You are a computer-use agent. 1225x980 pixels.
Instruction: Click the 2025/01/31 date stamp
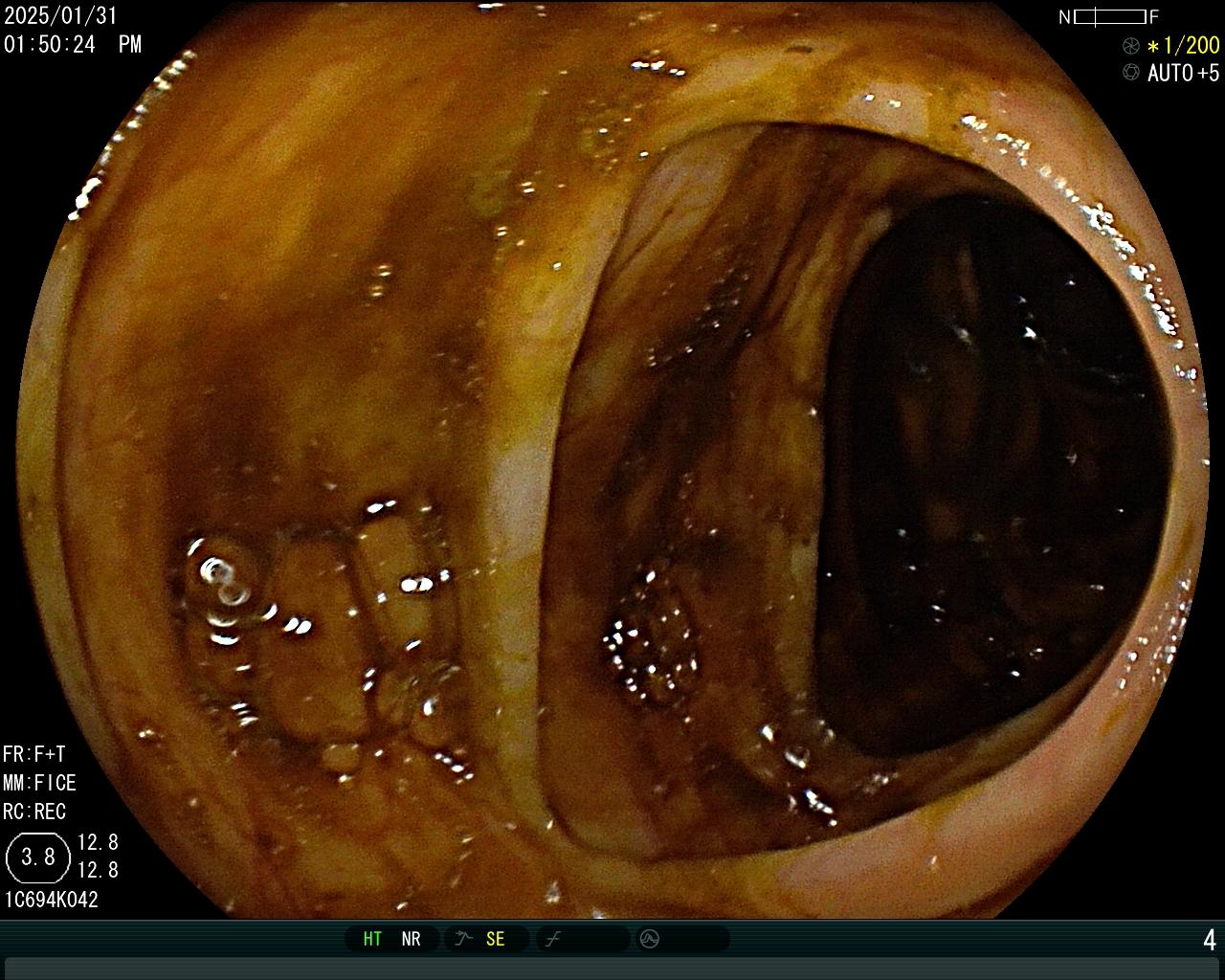[60, 16]
